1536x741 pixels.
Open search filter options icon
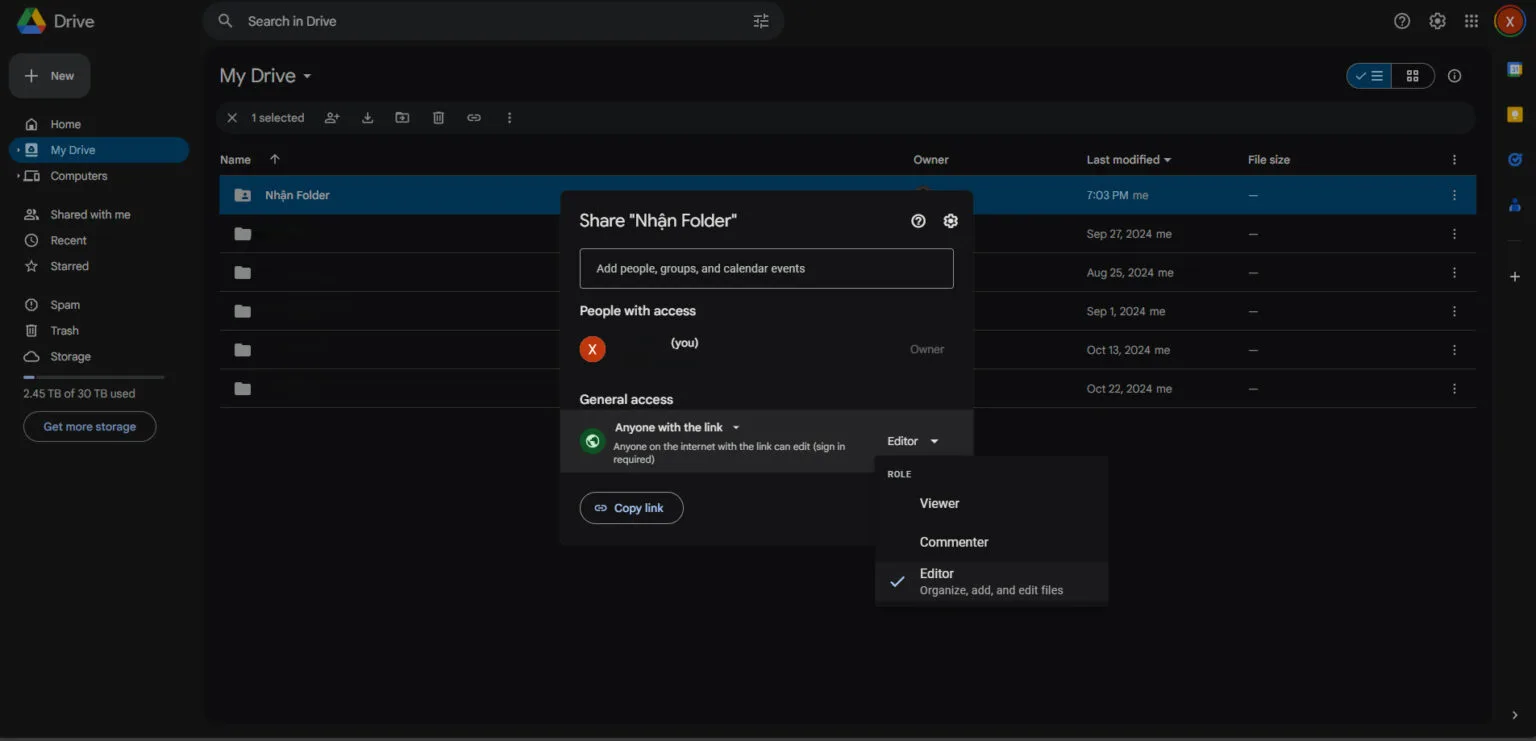761,21
